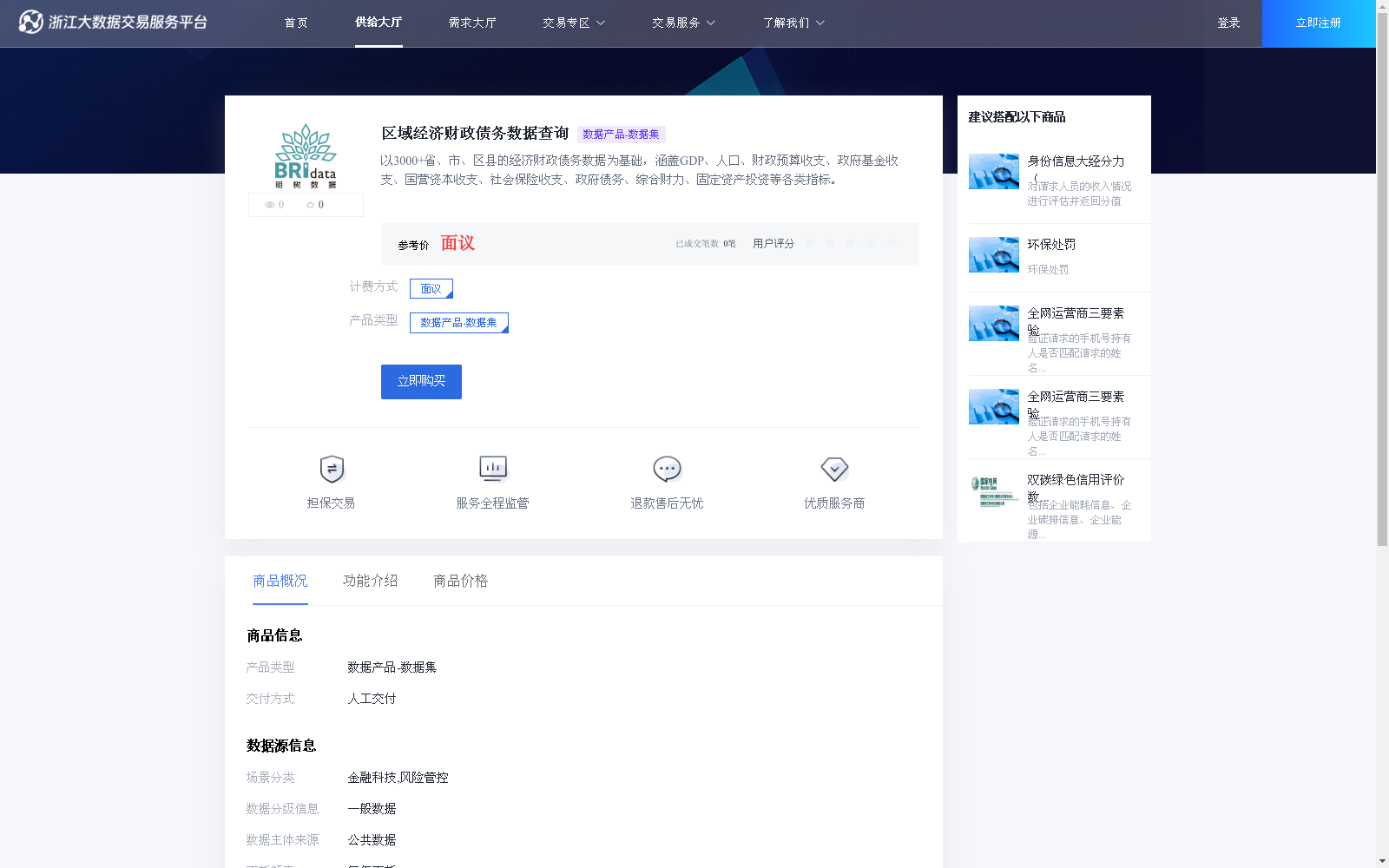Switch to the 商品价格 tab
This screenshot has width=1389, height=868.
click(x=460, y=581)
